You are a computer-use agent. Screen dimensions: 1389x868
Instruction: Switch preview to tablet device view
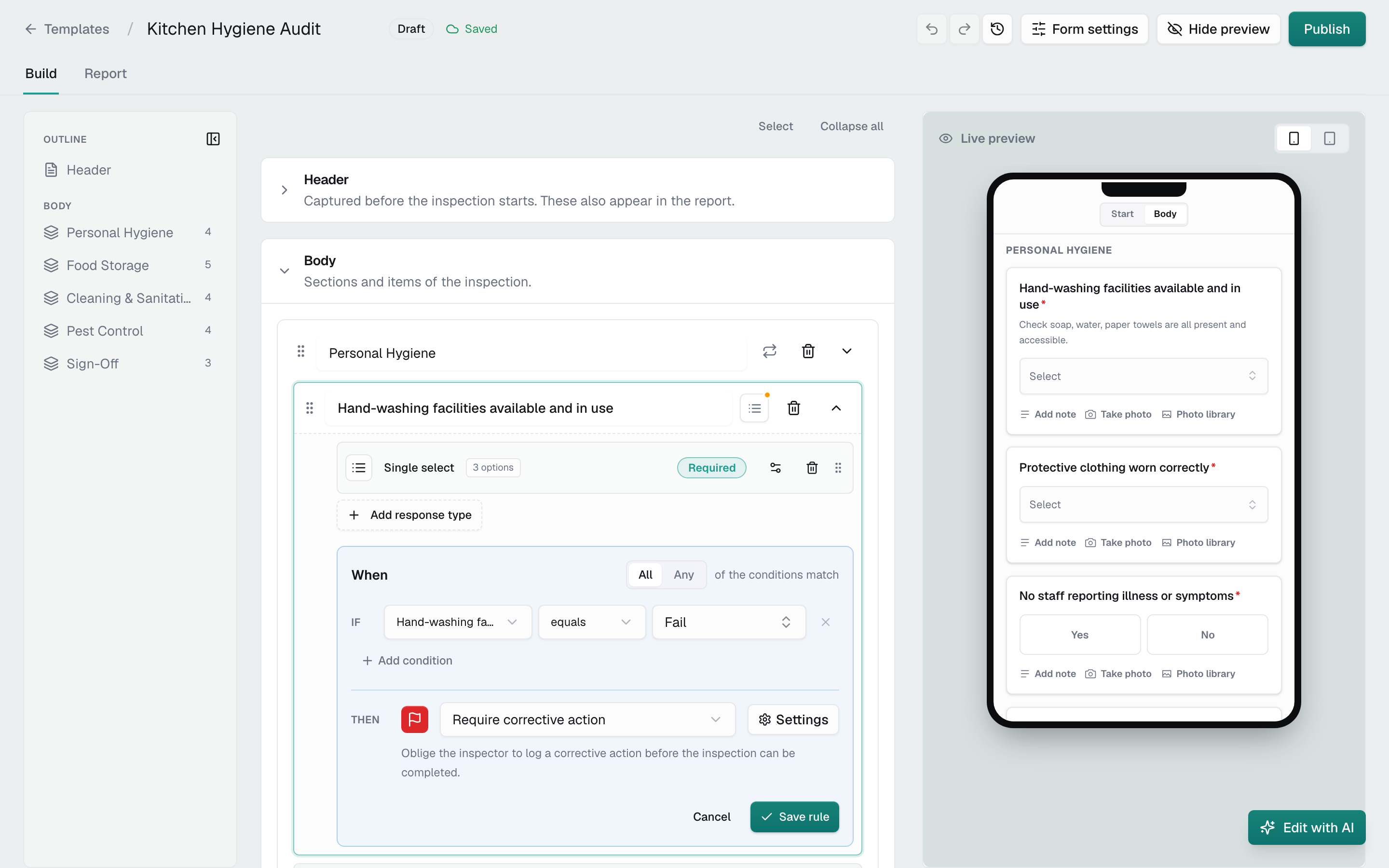pyautogui.click(x=1329, y=138)
